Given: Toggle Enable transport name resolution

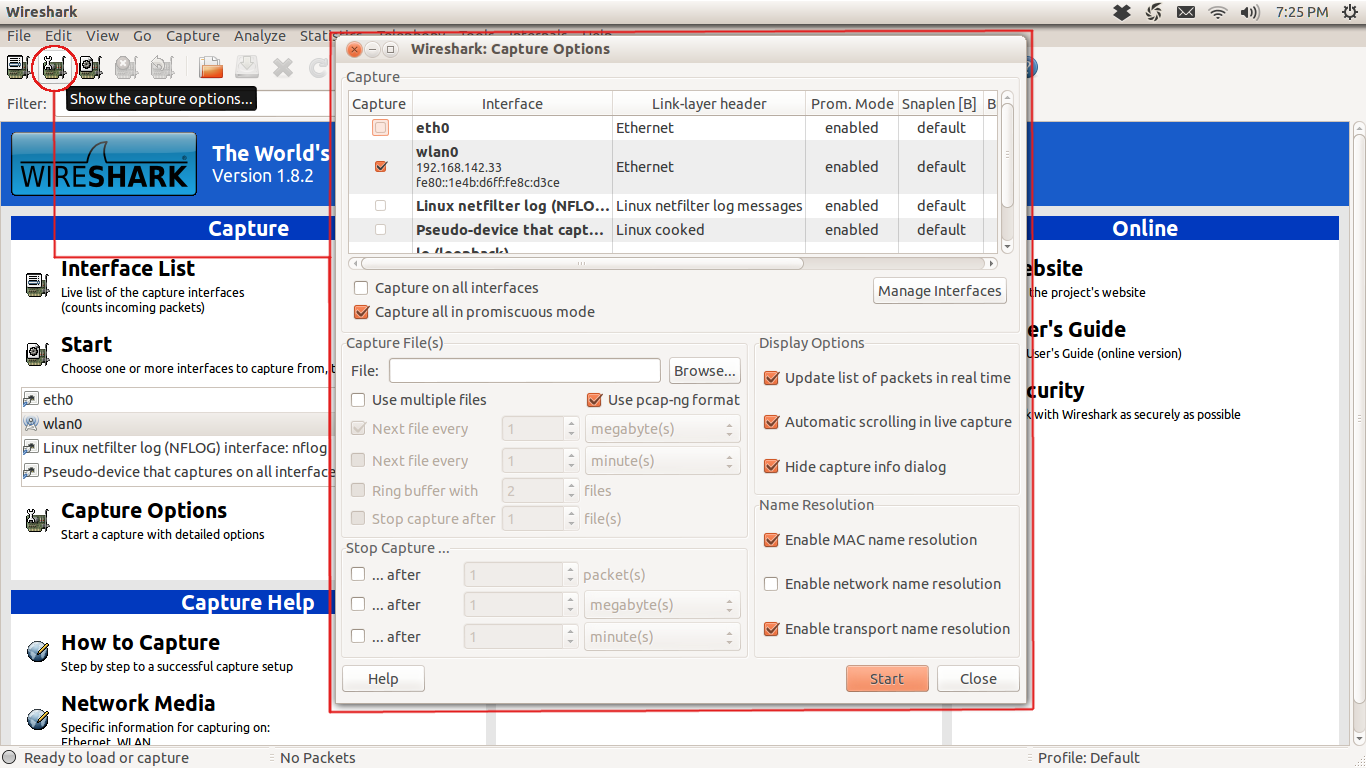Looking at the screenshot, I should pyautogui.click(x=771, y=629).
